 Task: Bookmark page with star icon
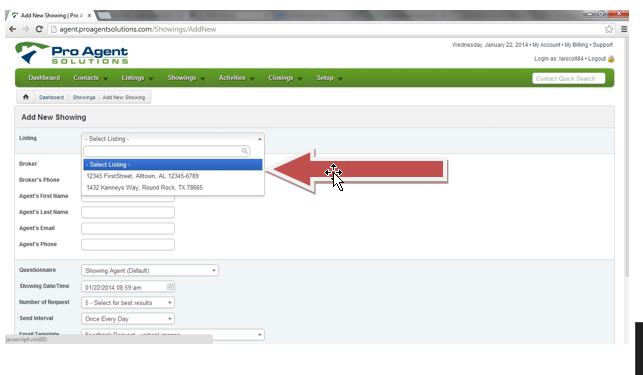point(609,29)
